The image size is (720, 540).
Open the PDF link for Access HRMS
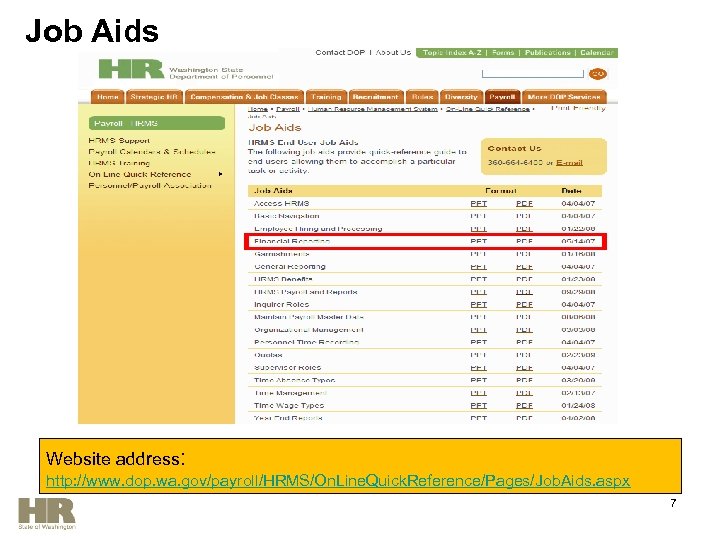tap(524, 203)
